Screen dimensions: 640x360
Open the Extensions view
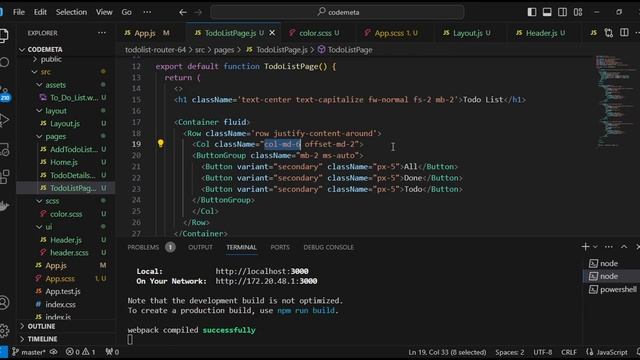click(4, 176)
